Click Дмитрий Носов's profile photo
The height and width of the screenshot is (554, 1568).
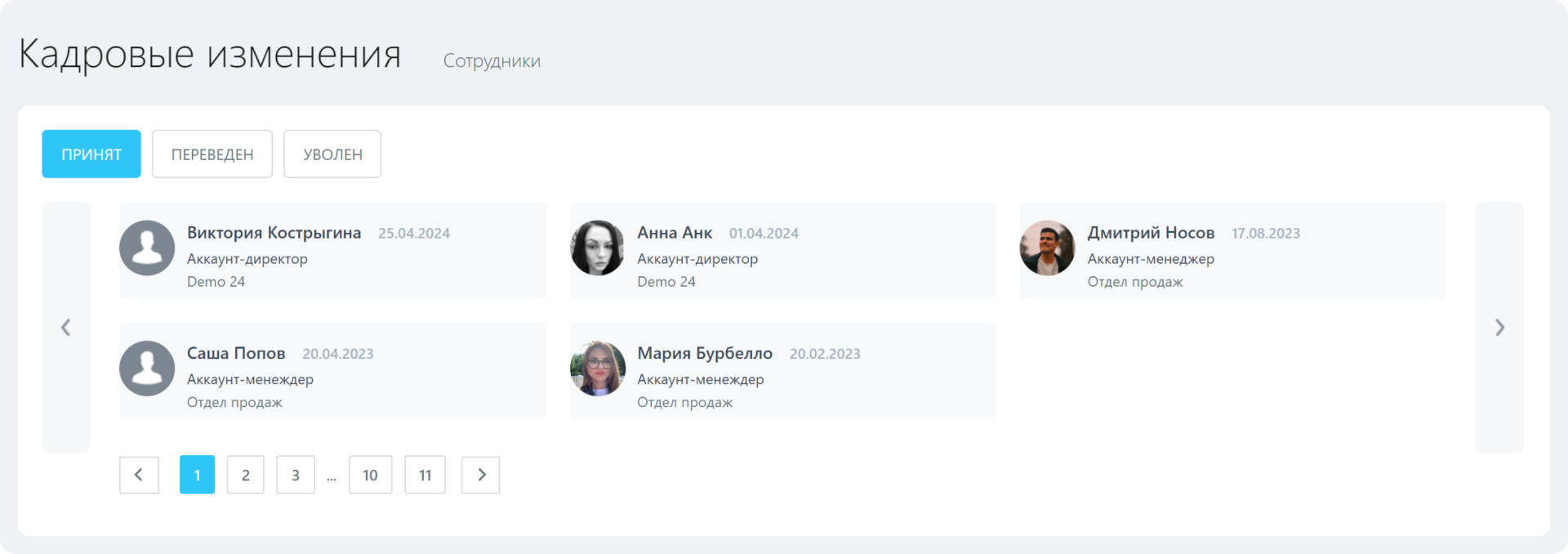(1047, 248)
